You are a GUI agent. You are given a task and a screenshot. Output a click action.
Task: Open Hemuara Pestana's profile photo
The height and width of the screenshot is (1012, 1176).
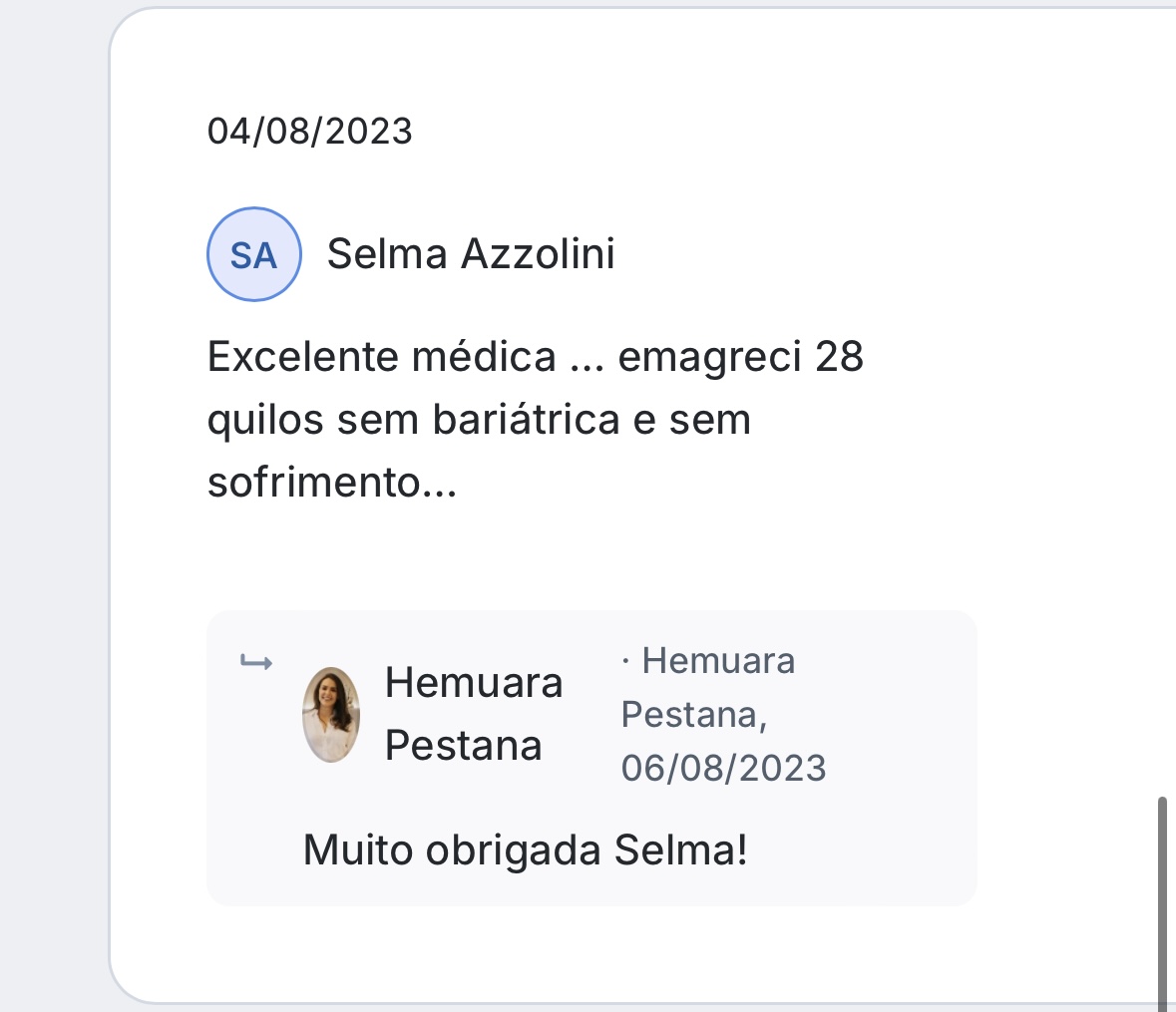331,715
